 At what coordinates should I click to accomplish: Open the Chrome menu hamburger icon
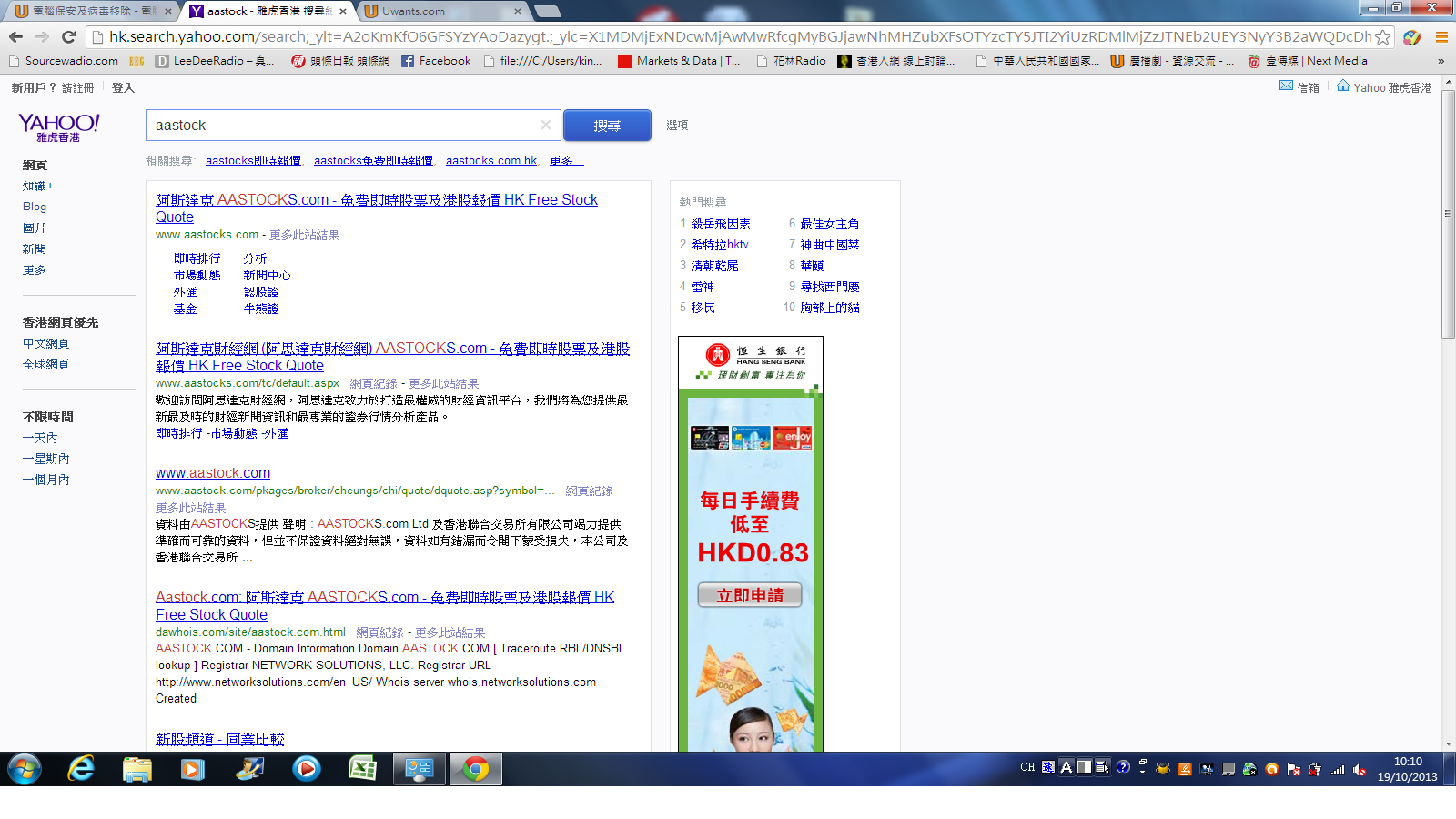pos(1441,37)
